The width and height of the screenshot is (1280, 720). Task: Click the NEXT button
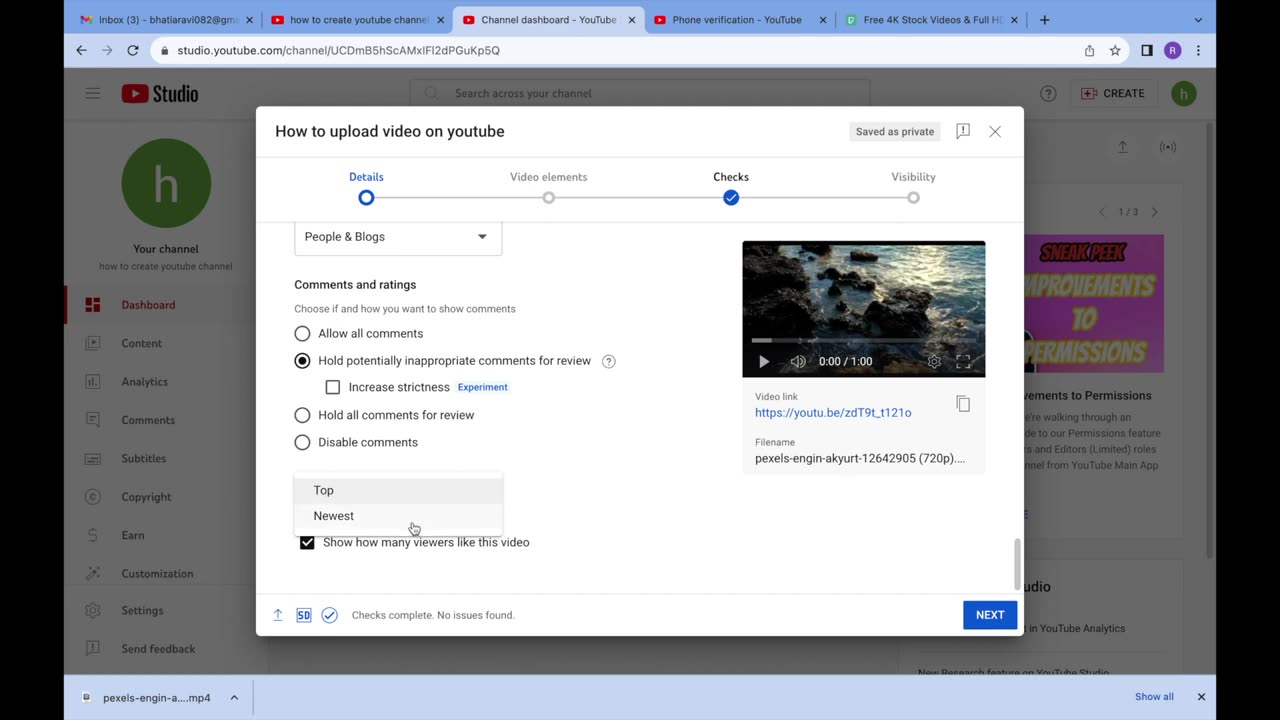pos(990,615)
